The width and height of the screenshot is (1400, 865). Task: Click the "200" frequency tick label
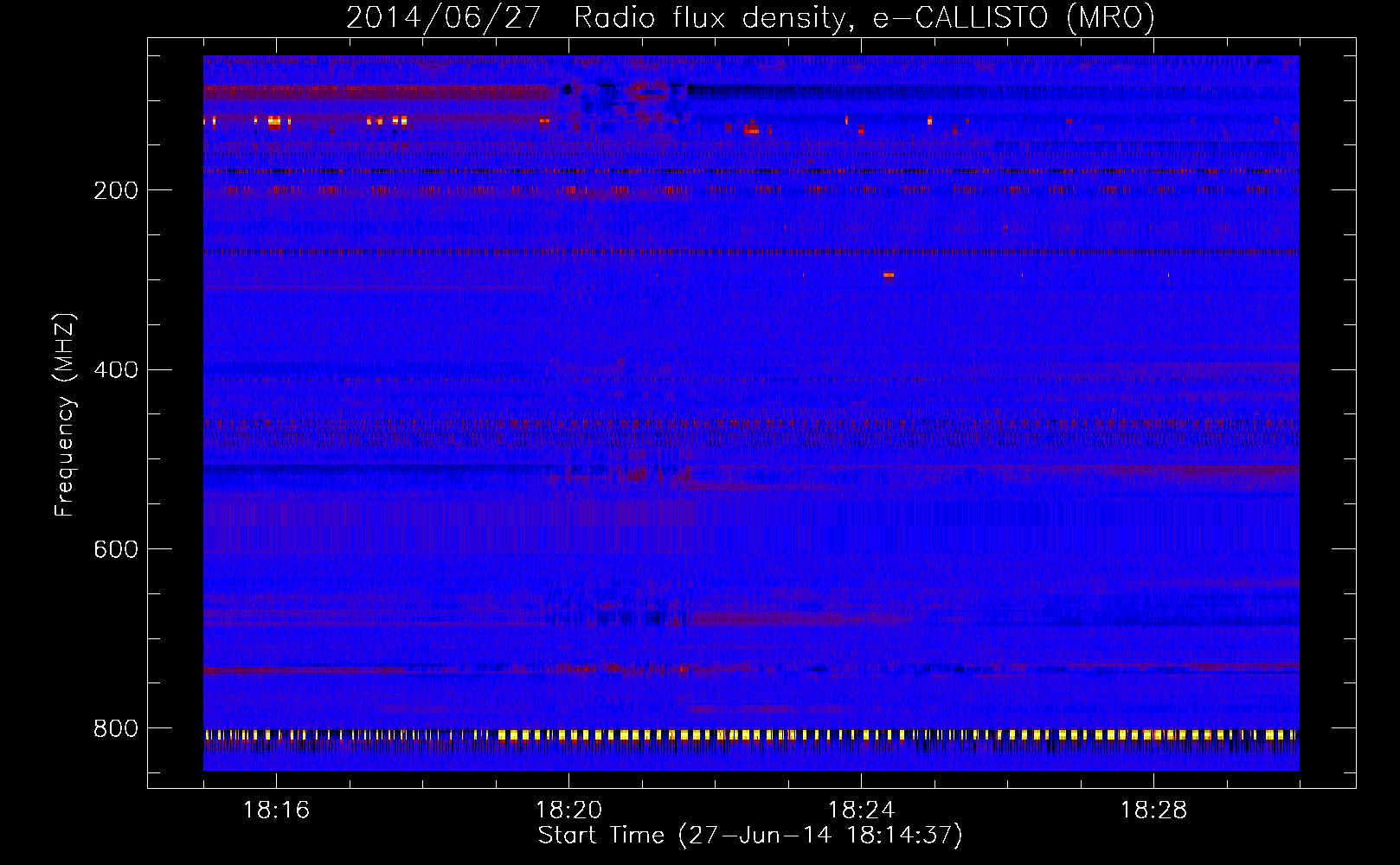115,191
